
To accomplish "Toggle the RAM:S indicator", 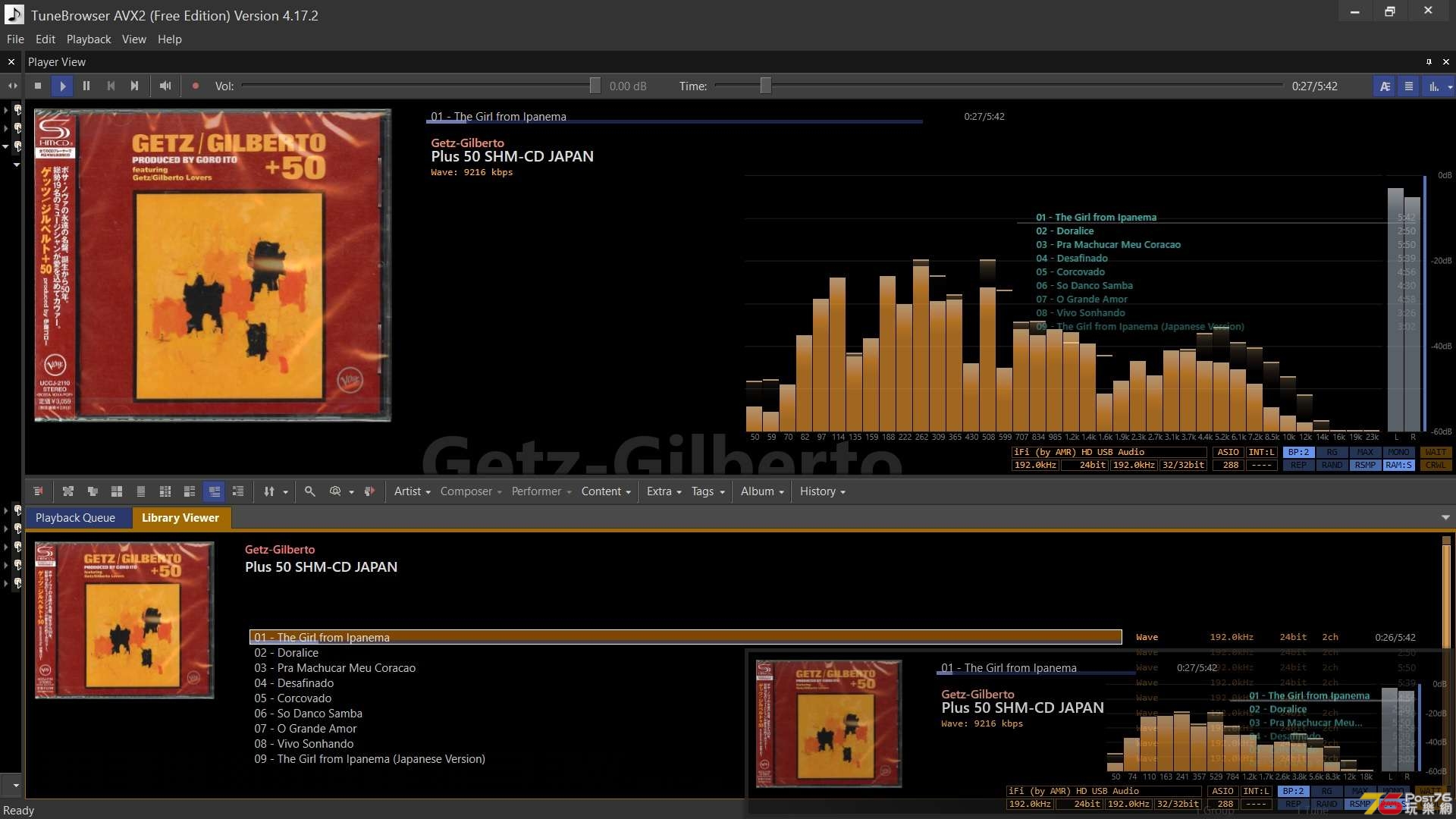I will point(1398,465).
